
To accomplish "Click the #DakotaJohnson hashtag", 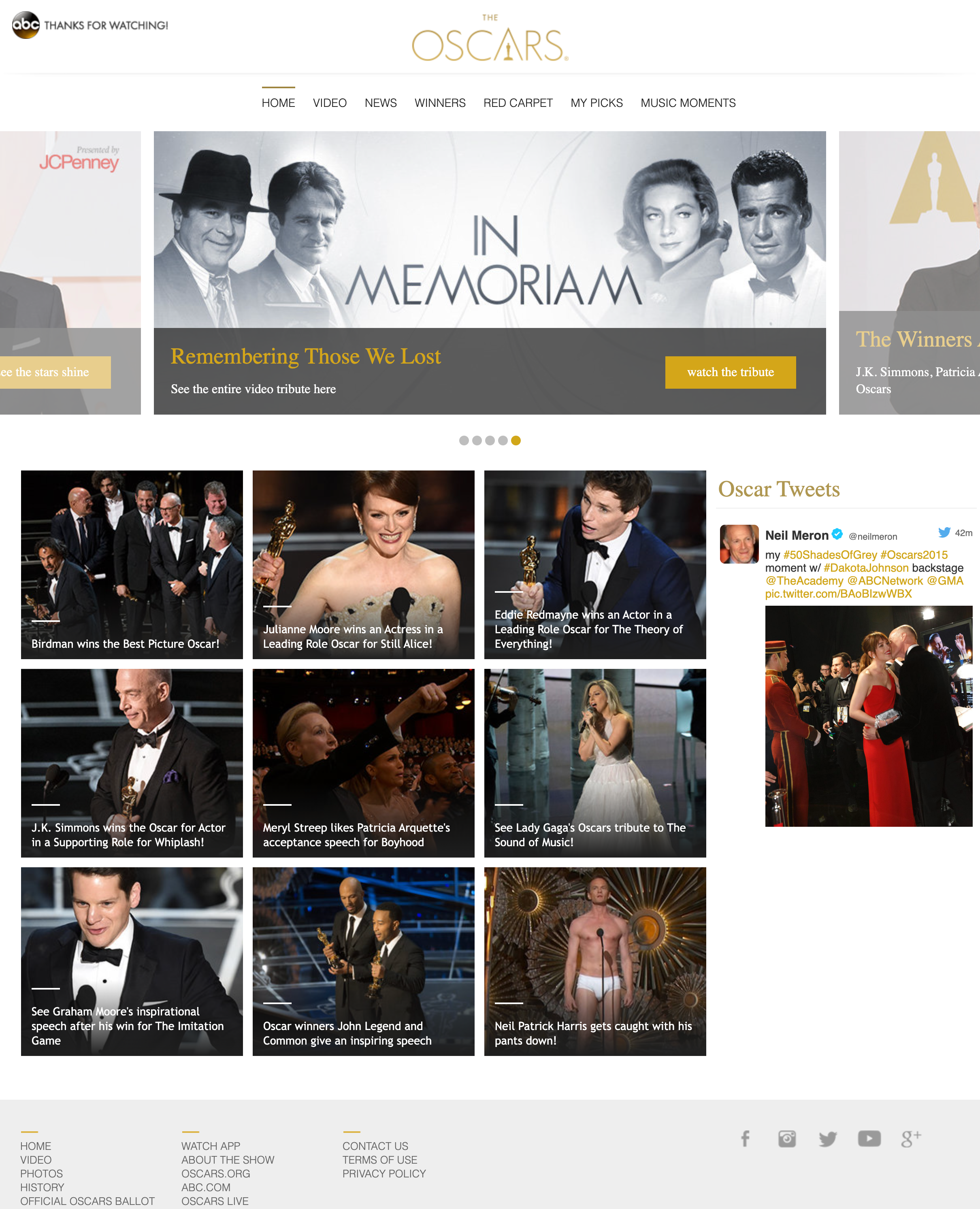I will click(x=866, y=568).
